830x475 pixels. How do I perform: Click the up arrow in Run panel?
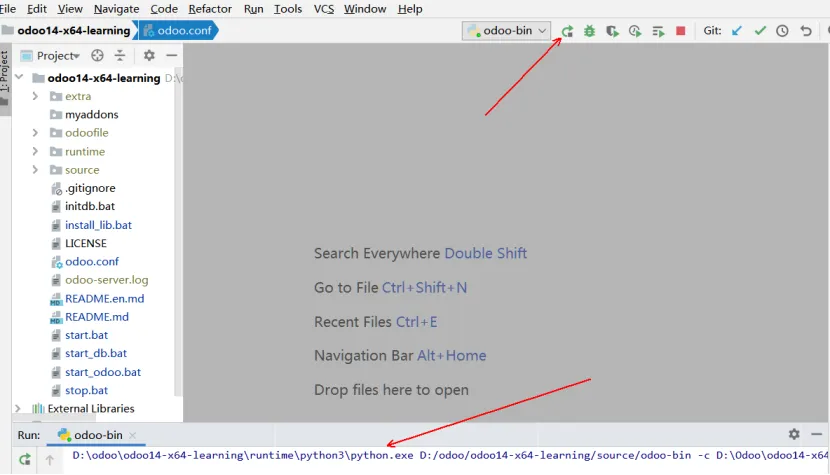49,460
